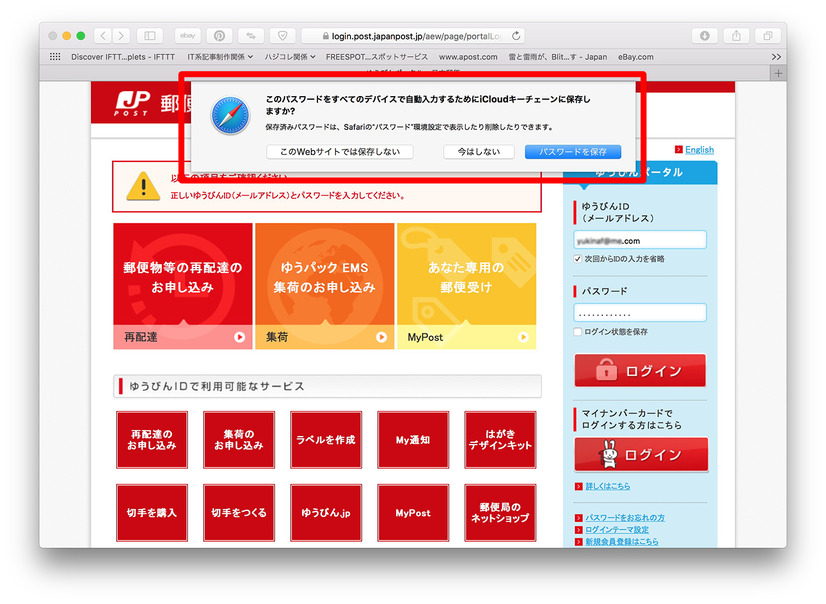Click the eBay extension toolbar icon

188,36
